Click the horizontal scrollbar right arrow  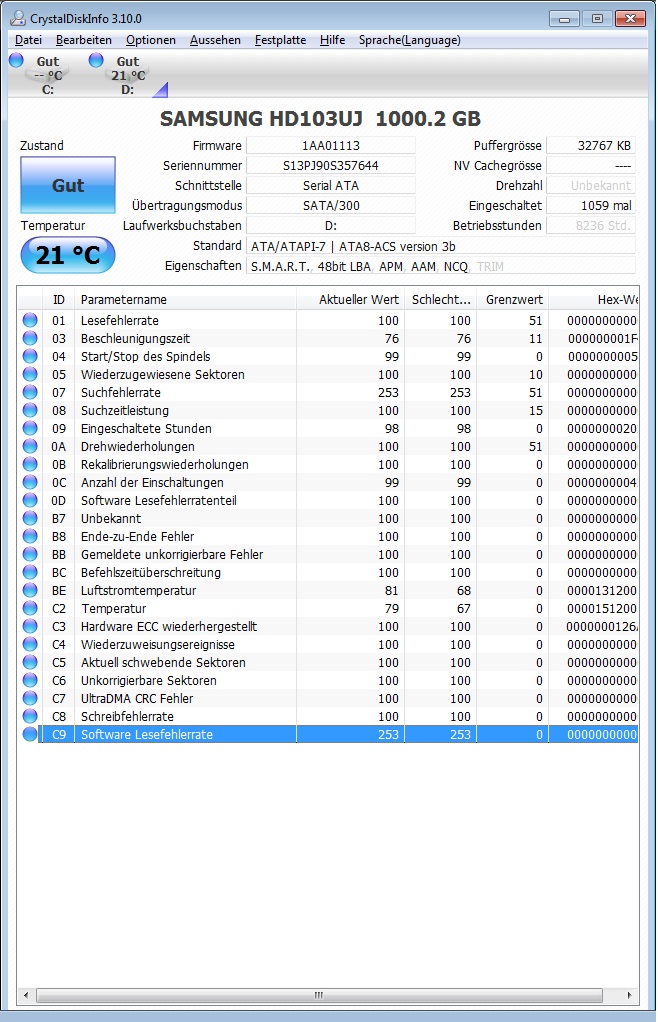coord(629,995)
